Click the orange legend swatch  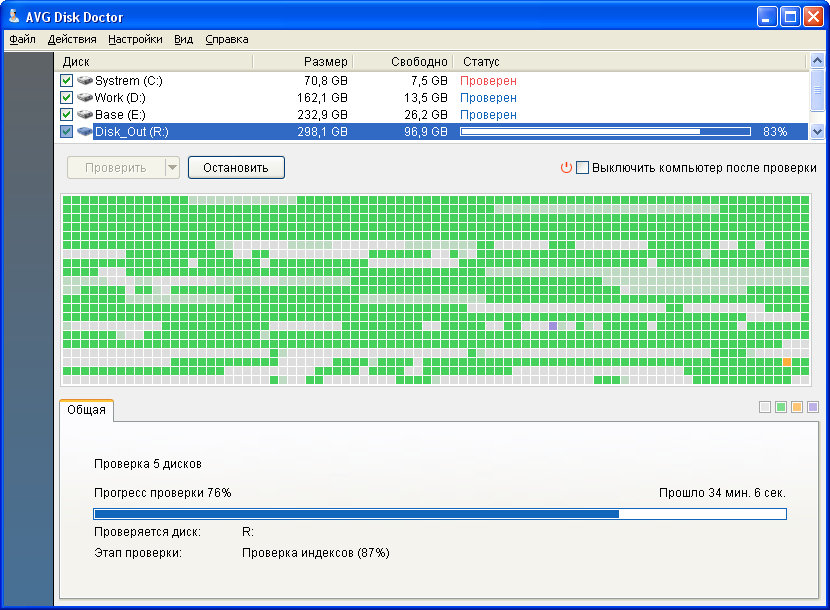pyautogui.click(x=797, y=407)
